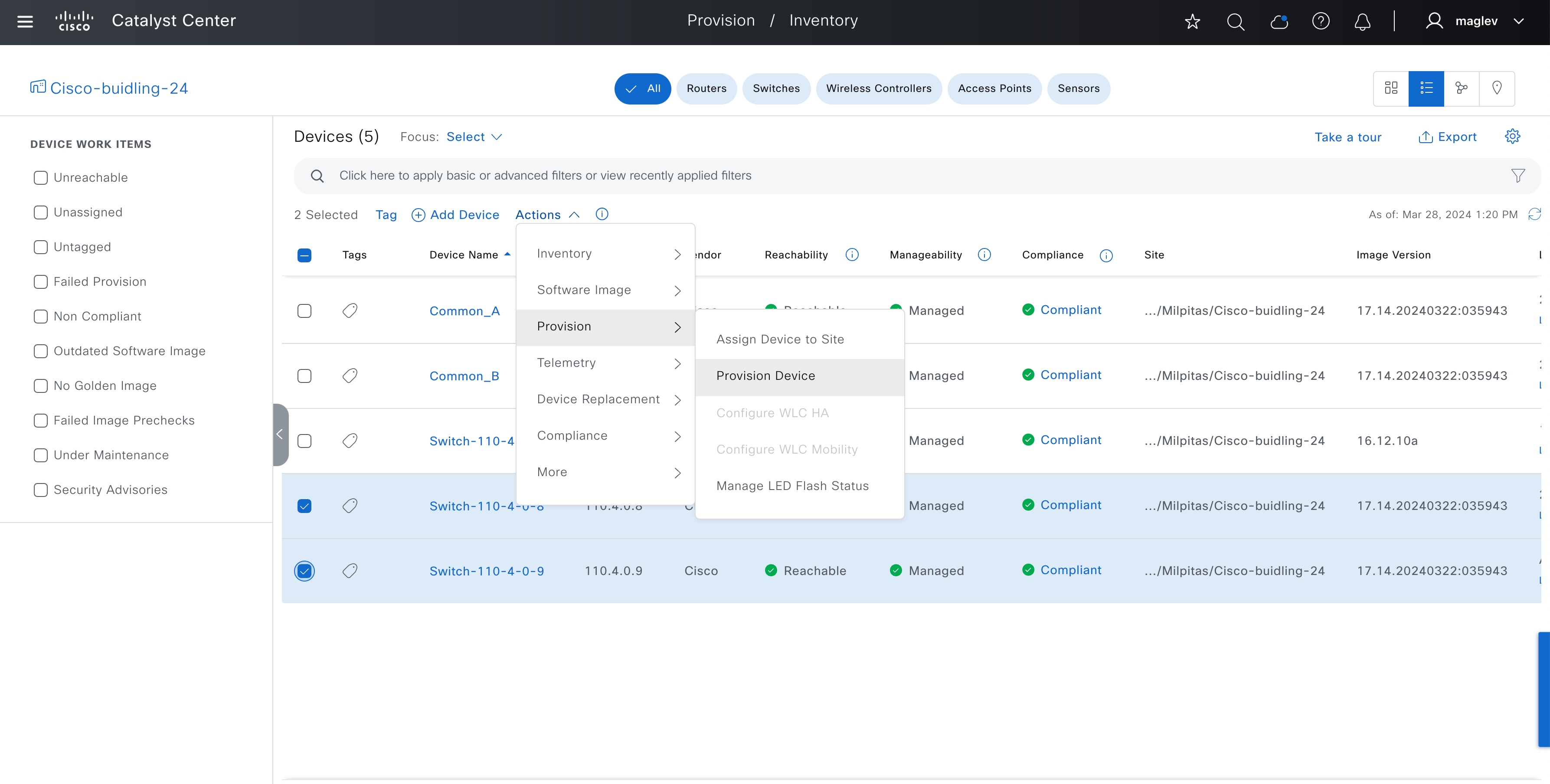Click the Take a tour link
The image size is (1550, 784).
(x=1347, y=137)
